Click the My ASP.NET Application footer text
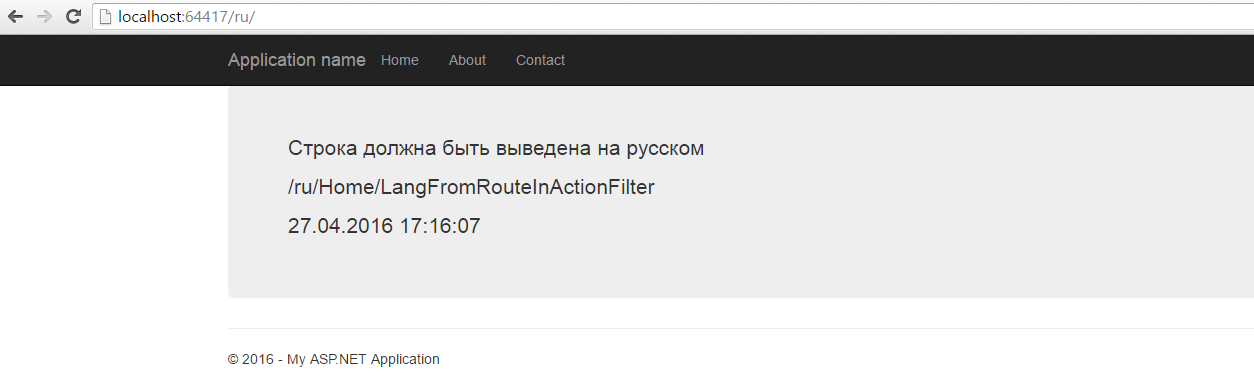 (x=363, y=359)
